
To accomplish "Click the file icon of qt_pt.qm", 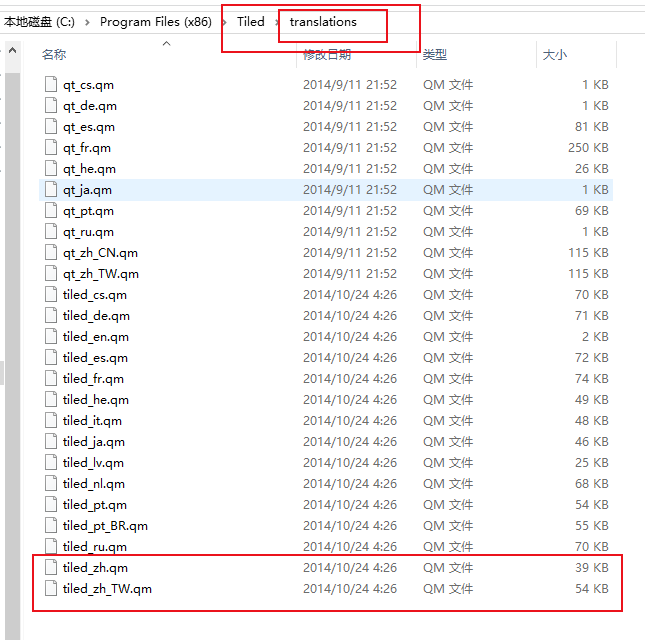I will [51, 210].
